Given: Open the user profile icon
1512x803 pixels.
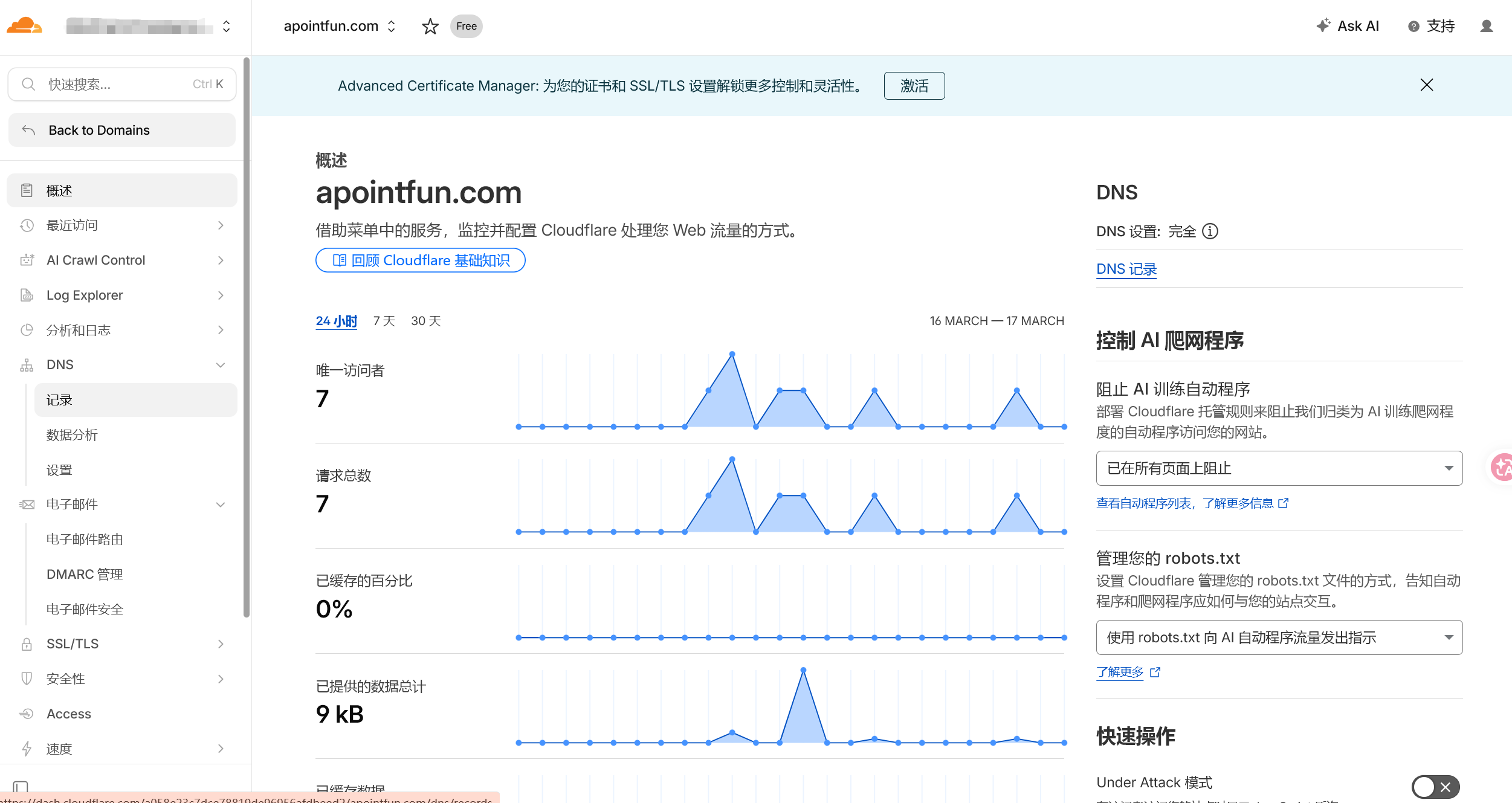Looking at the screenshot, I should (x=1486, y=26).
